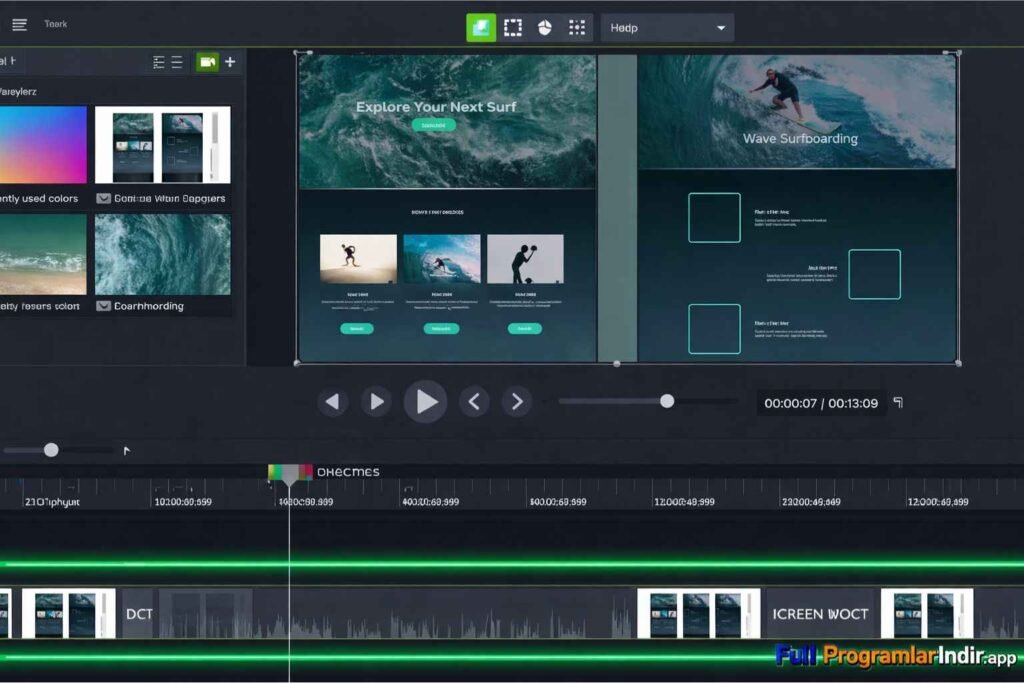Click the Track menu item in the top bar
Screen dimensions: 1024x683
[x=55, y=23]
